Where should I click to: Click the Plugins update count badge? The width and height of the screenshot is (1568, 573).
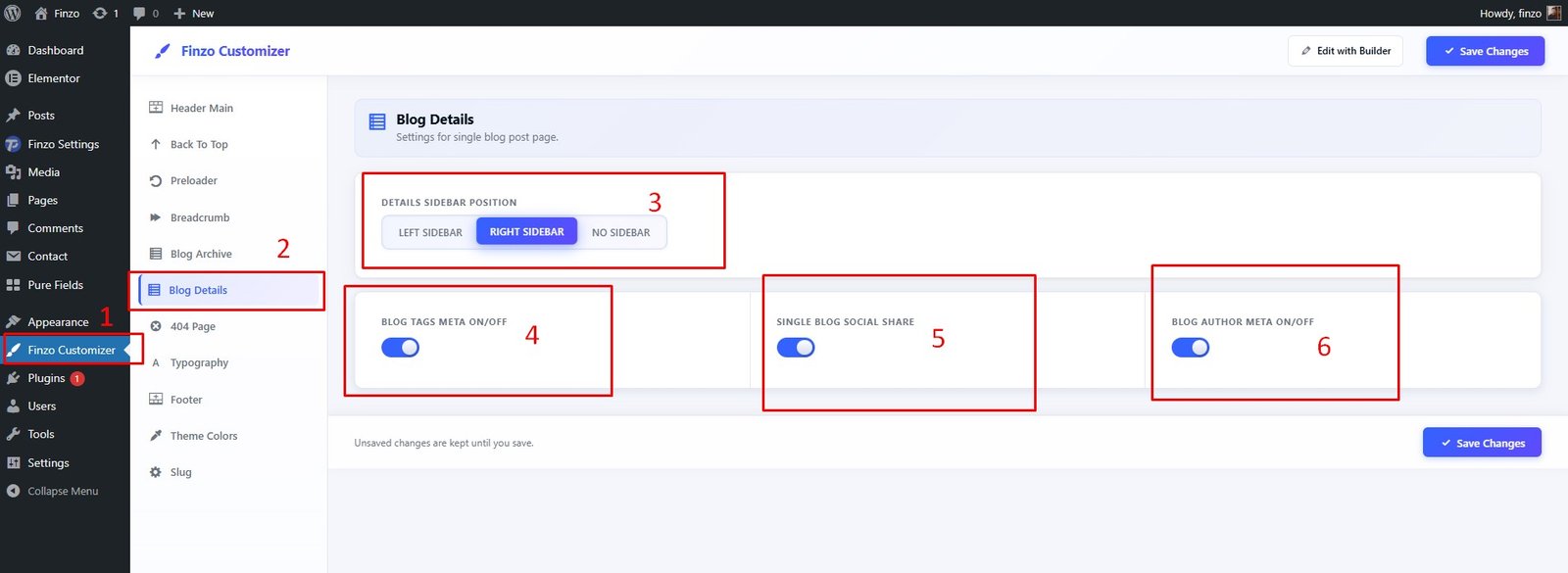[x=77, y=378]
